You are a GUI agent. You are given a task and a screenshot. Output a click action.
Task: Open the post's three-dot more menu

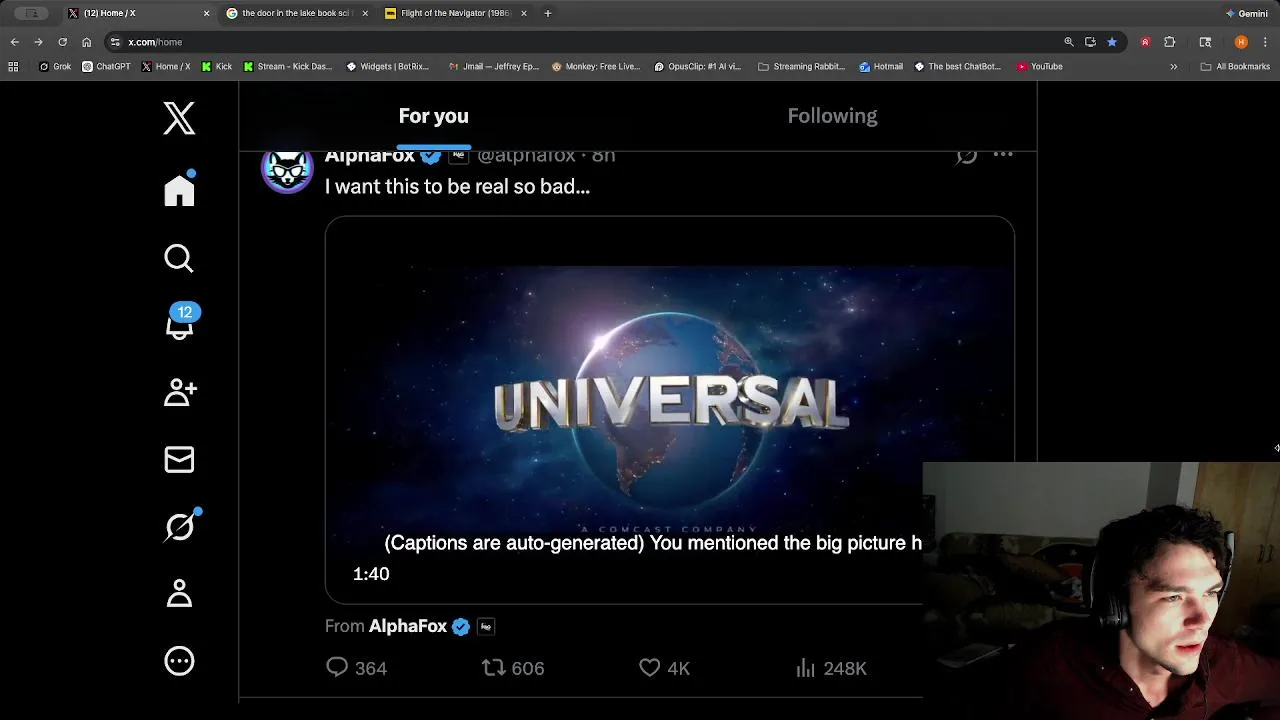tap(1003, 155)
